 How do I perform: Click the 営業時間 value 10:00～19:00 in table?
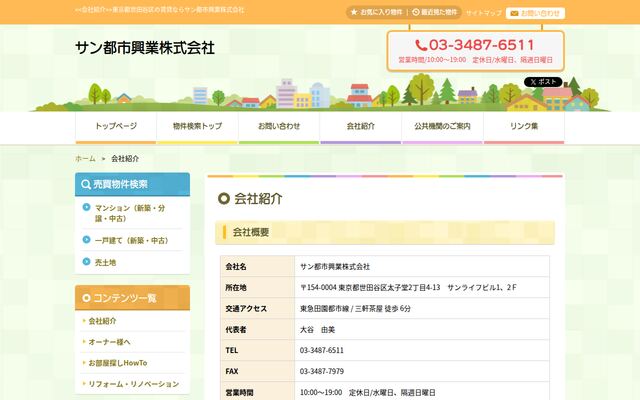367,392
